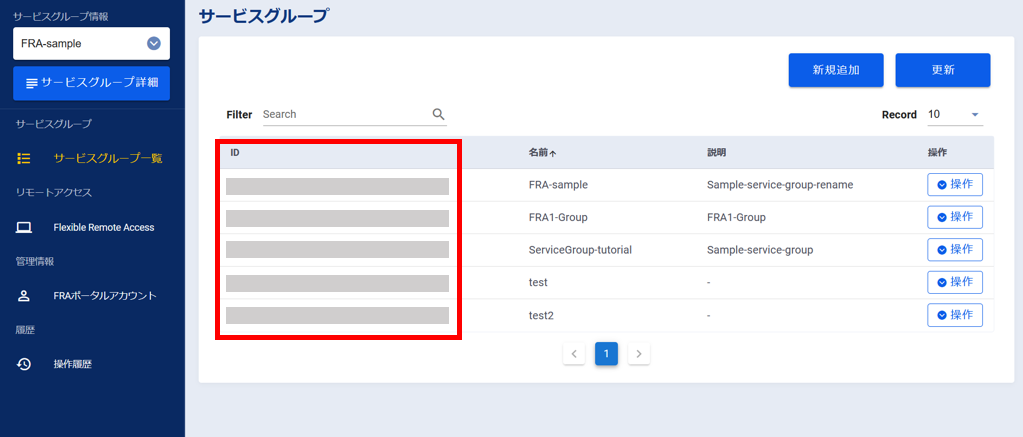Click the operation history clock icon
Image resolution: width=1023 pixels, height=437 pixels.
click(x=25, y=364)
